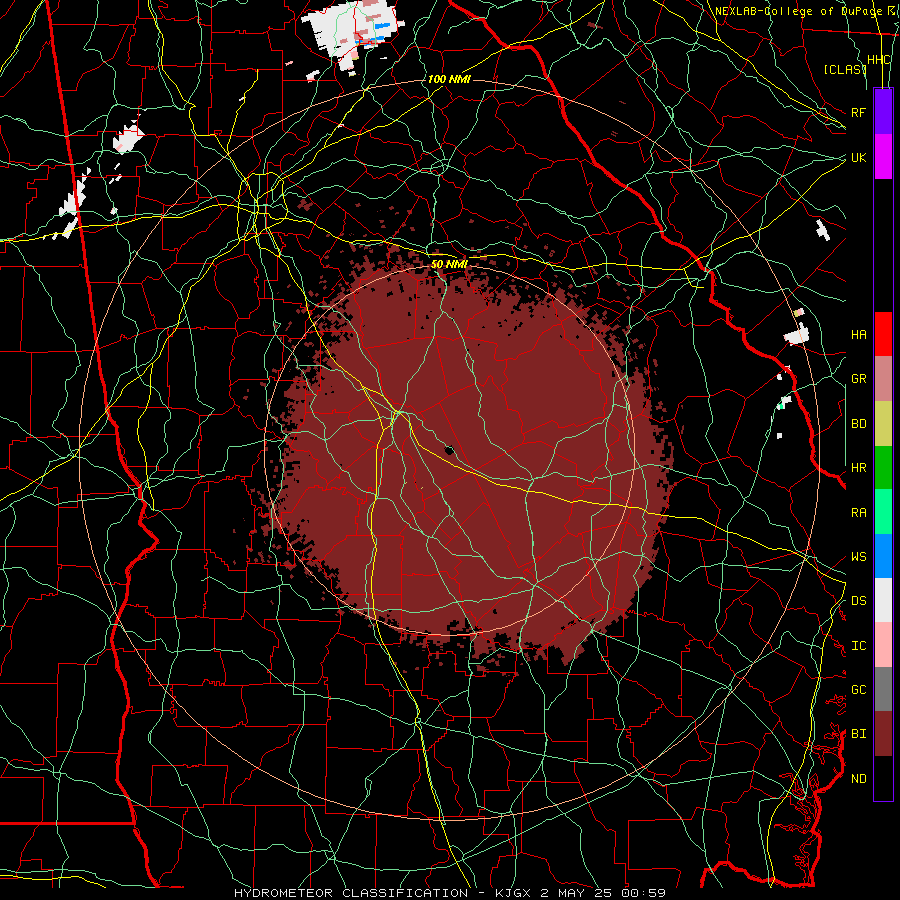Click the dark red BI legend swatch
Screen dimensions: 900x900
tap(883, 734)
